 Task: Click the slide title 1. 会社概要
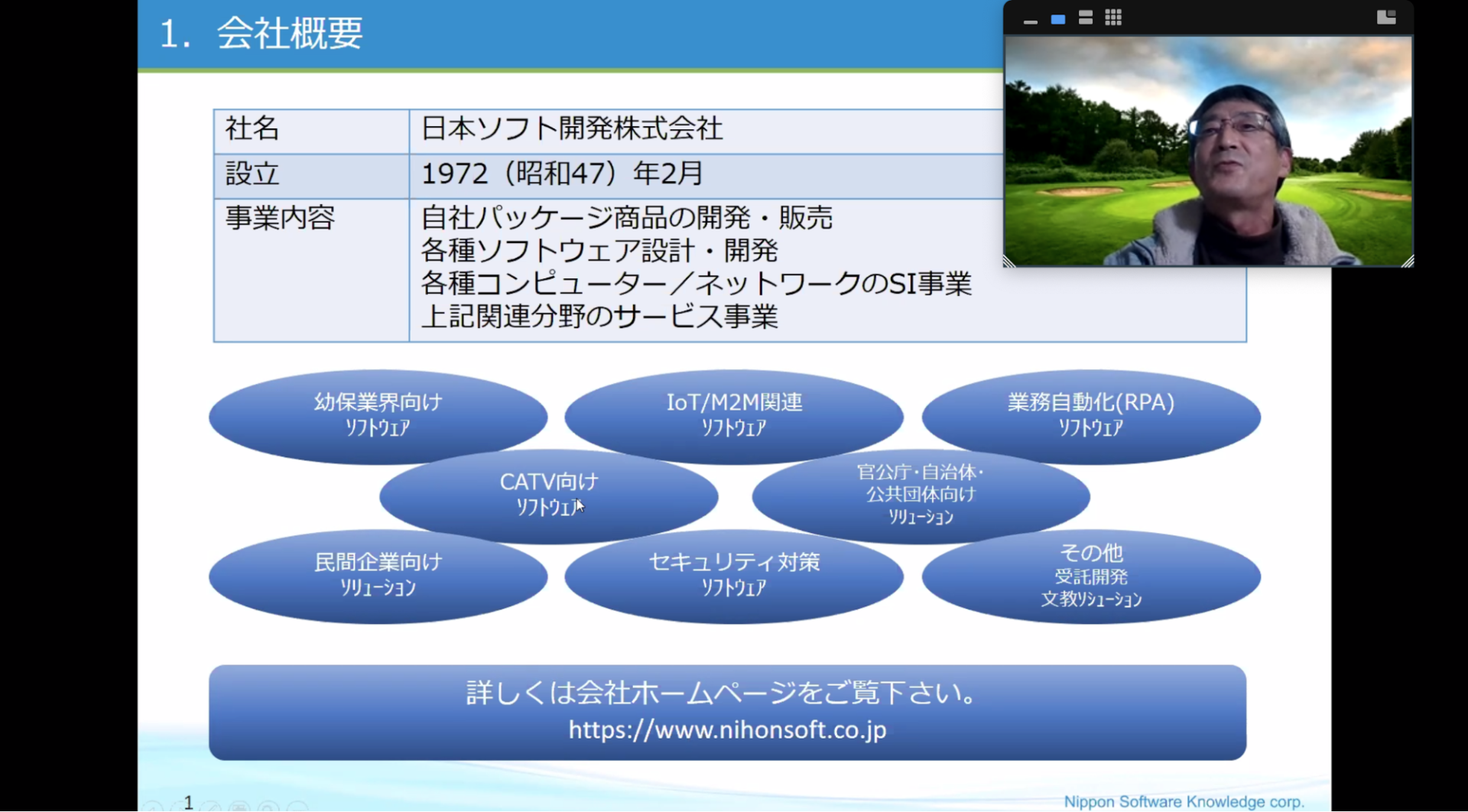click(x=261, y=34)
